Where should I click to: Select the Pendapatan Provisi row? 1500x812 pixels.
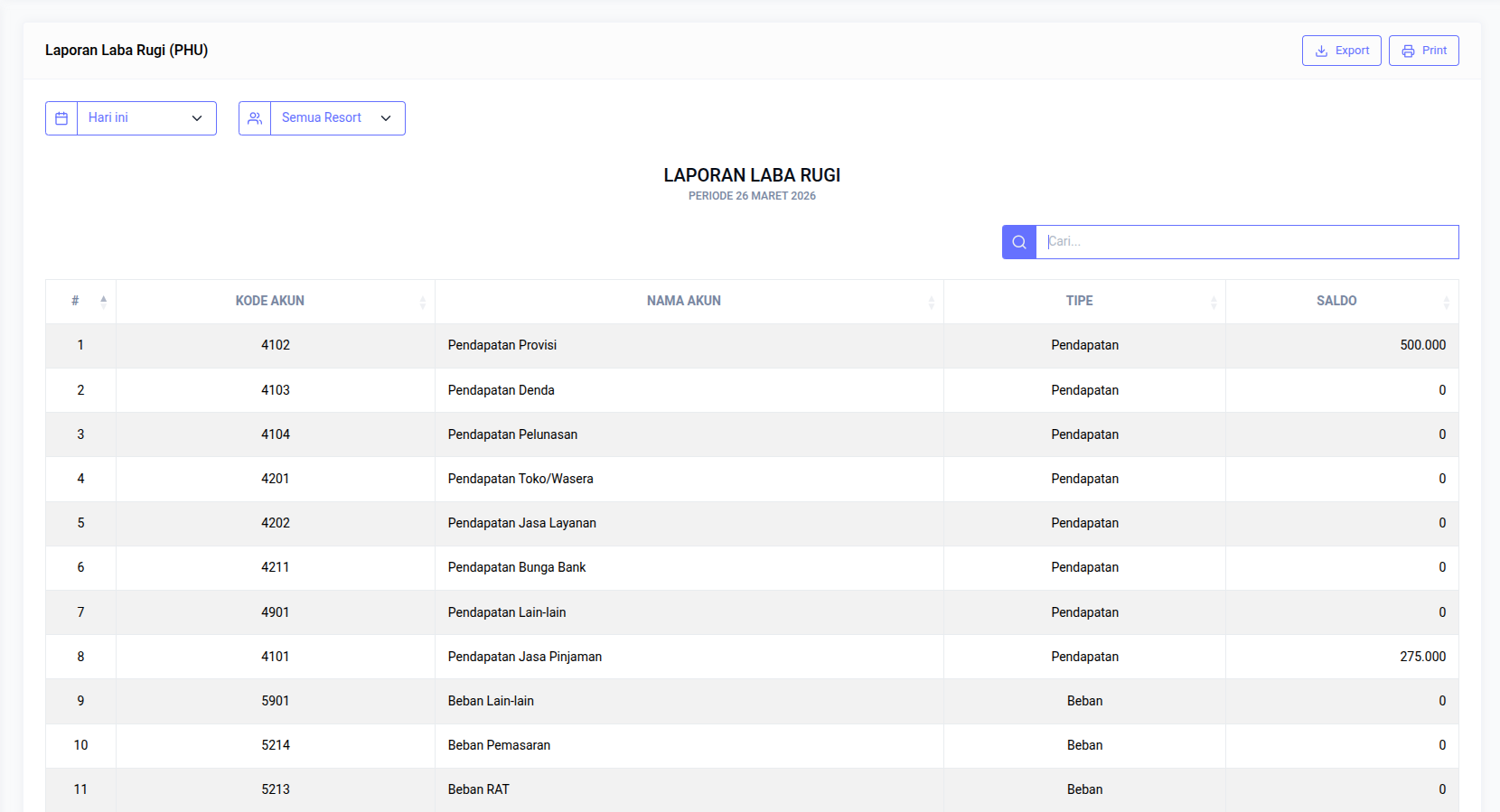click(x=502, y=345)
